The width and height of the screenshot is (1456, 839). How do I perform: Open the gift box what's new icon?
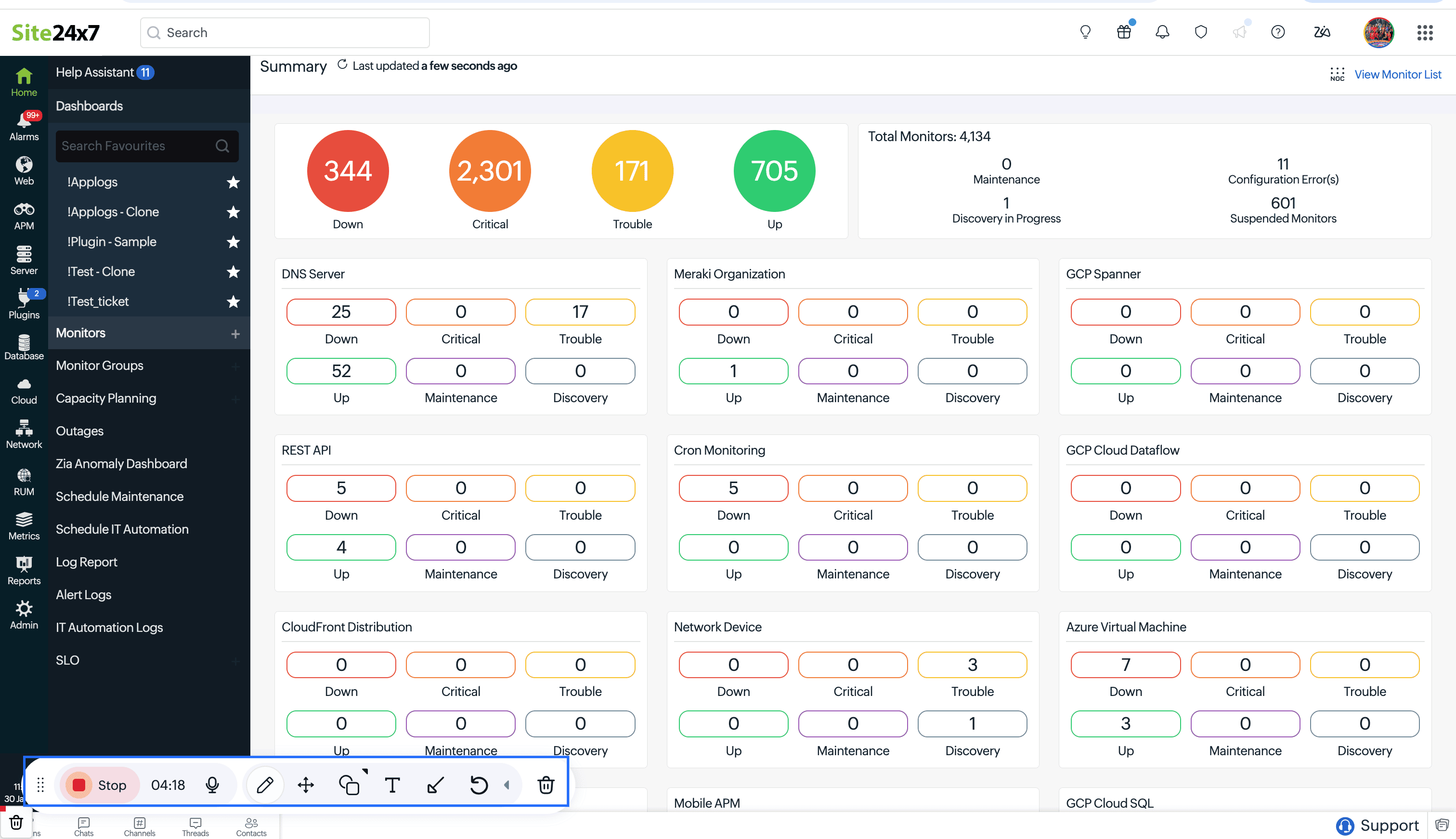[1123, 32]
